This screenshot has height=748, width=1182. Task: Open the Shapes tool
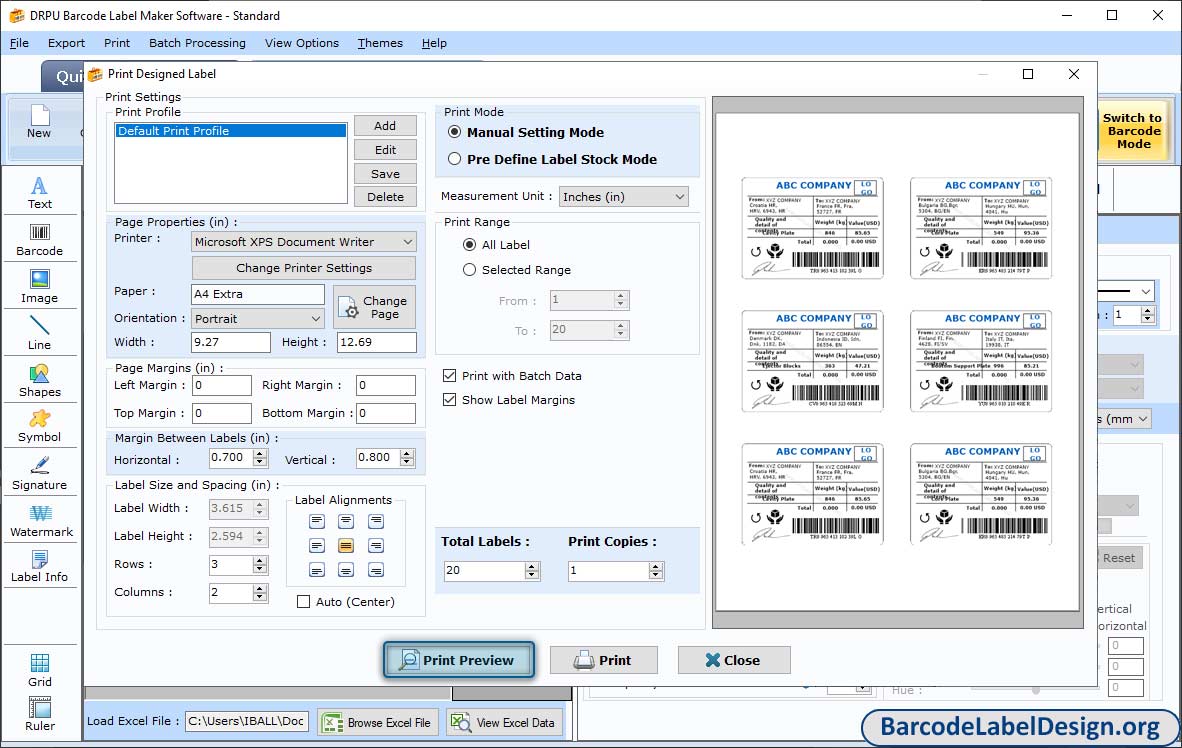point(39,381)
